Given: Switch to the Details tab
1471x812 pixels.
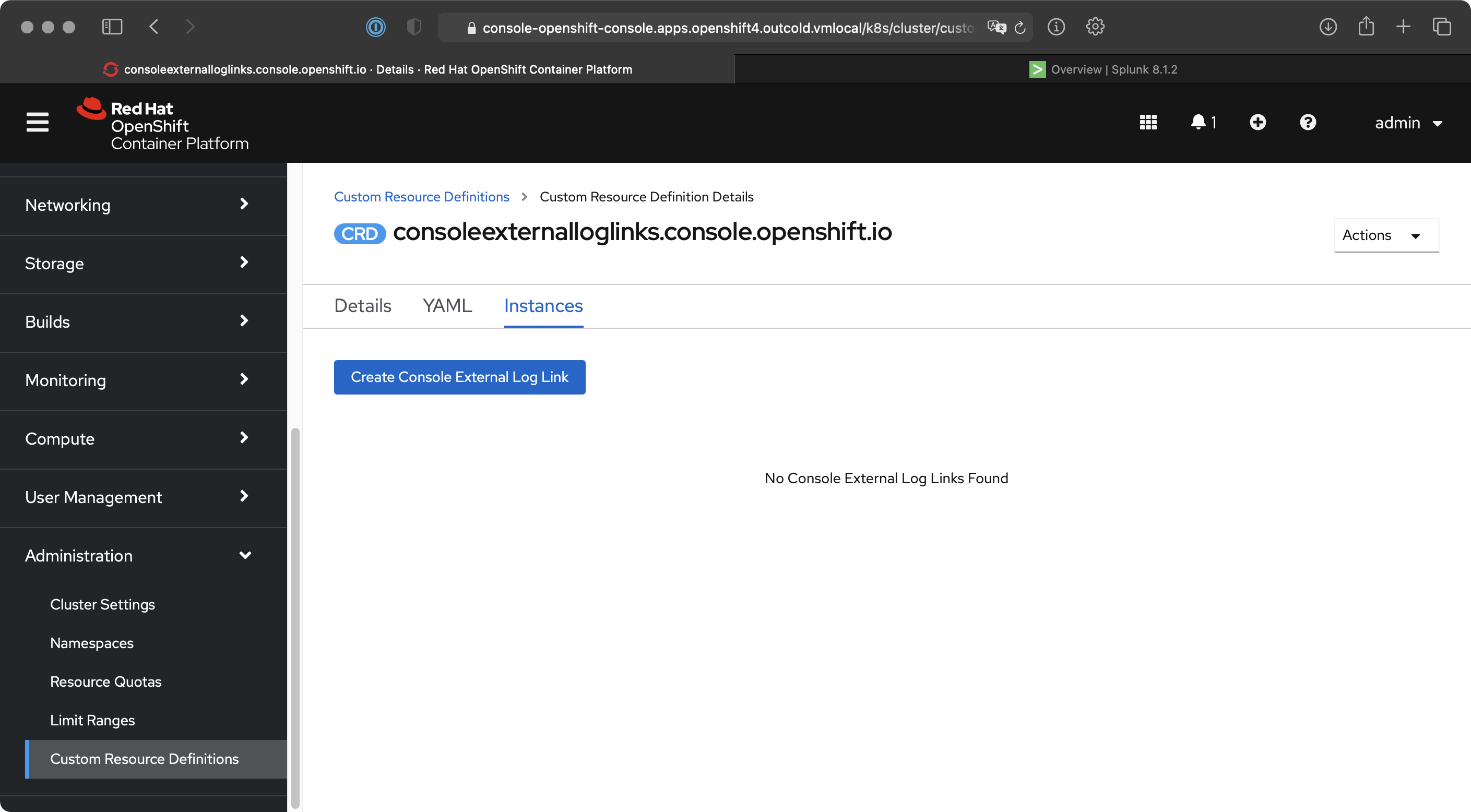Looking at the screenshot, I should coord(363,306).
